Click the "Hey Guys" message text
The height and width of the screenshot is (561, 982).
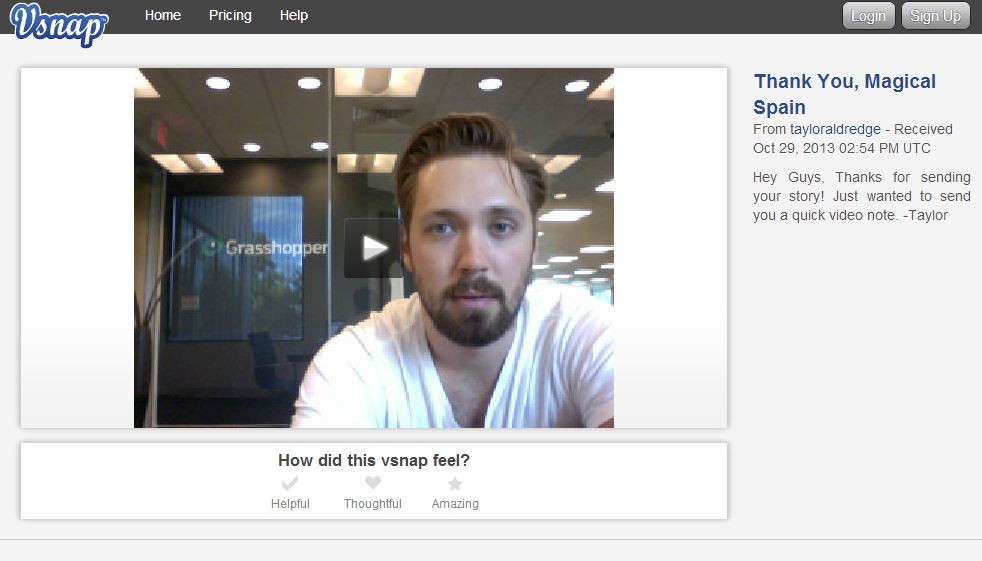(x=861, y=196)
